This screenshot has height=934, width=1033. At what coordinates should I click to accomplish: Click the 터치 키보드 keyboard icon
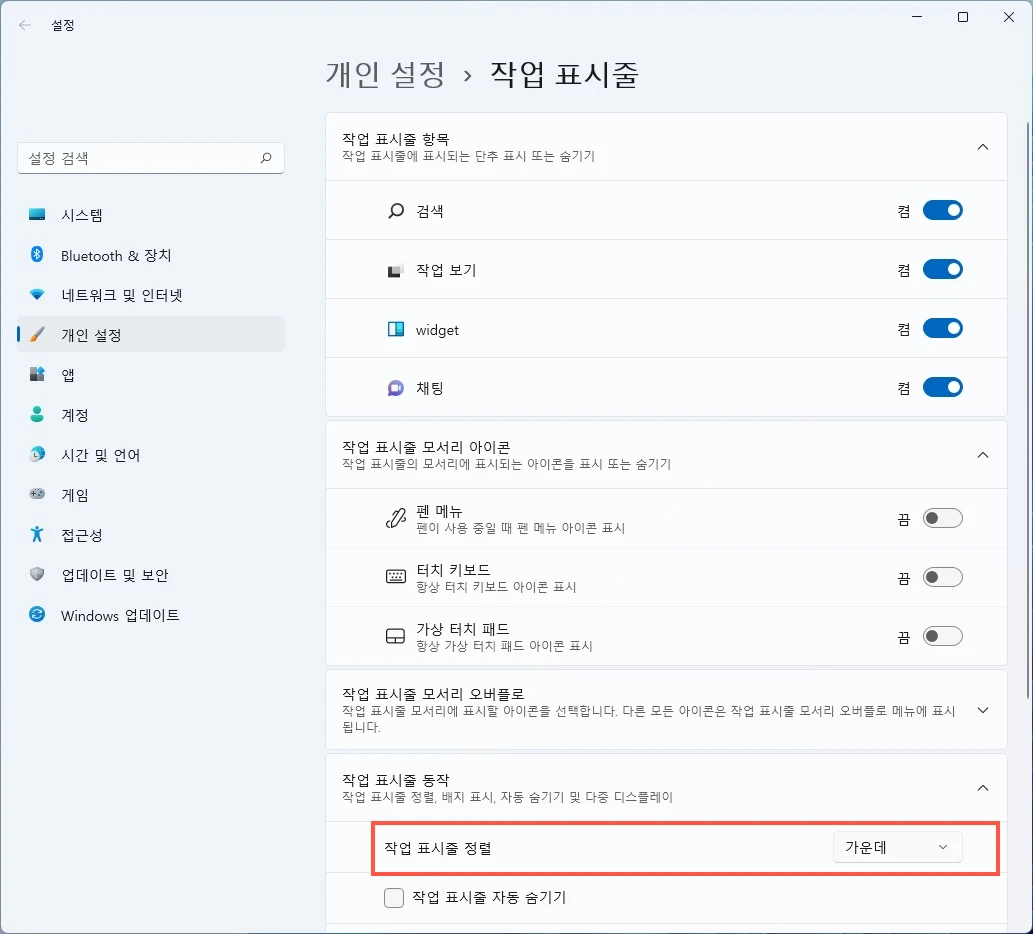click(x=395, y=577)
